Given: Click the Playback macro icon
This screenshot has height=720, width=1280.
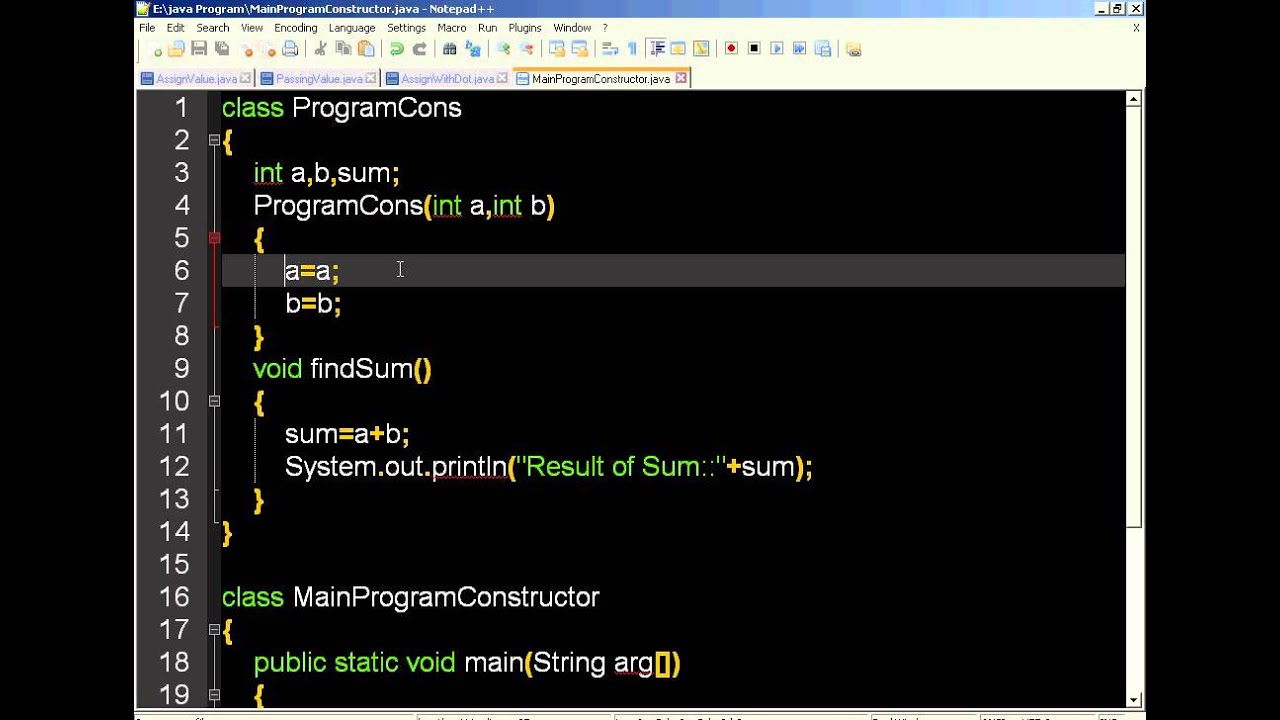Looking at the screenshot, I should pos(777,49).
